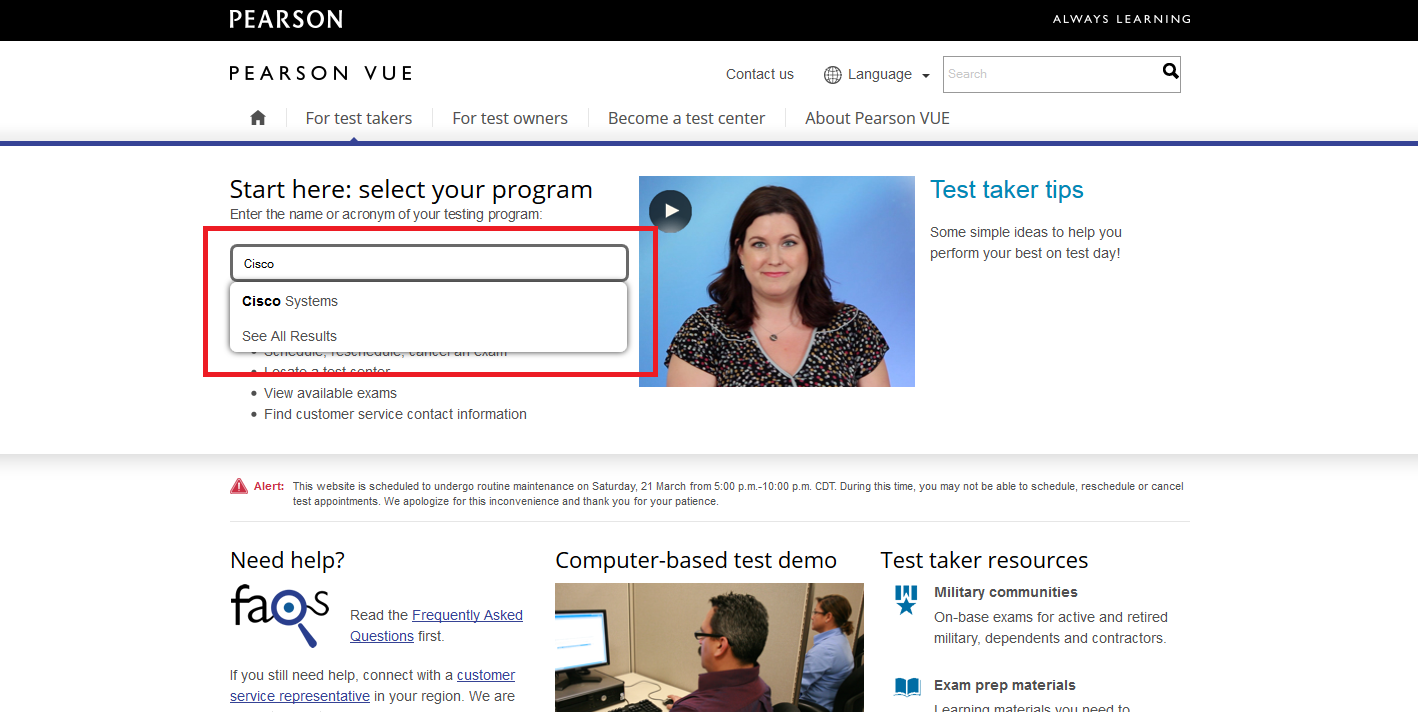Open the Frequently Asked Questions link
Image resolution: width=1418 pixels, height=712 pixels.
point(436,626)
